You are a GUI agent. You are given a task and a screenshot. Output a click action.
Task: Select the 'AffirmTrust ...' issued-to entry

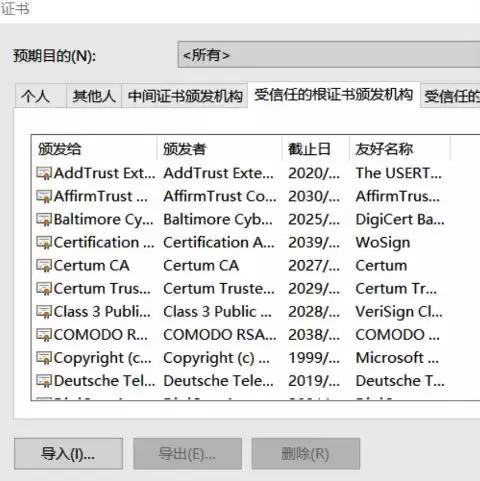point(101,196)
